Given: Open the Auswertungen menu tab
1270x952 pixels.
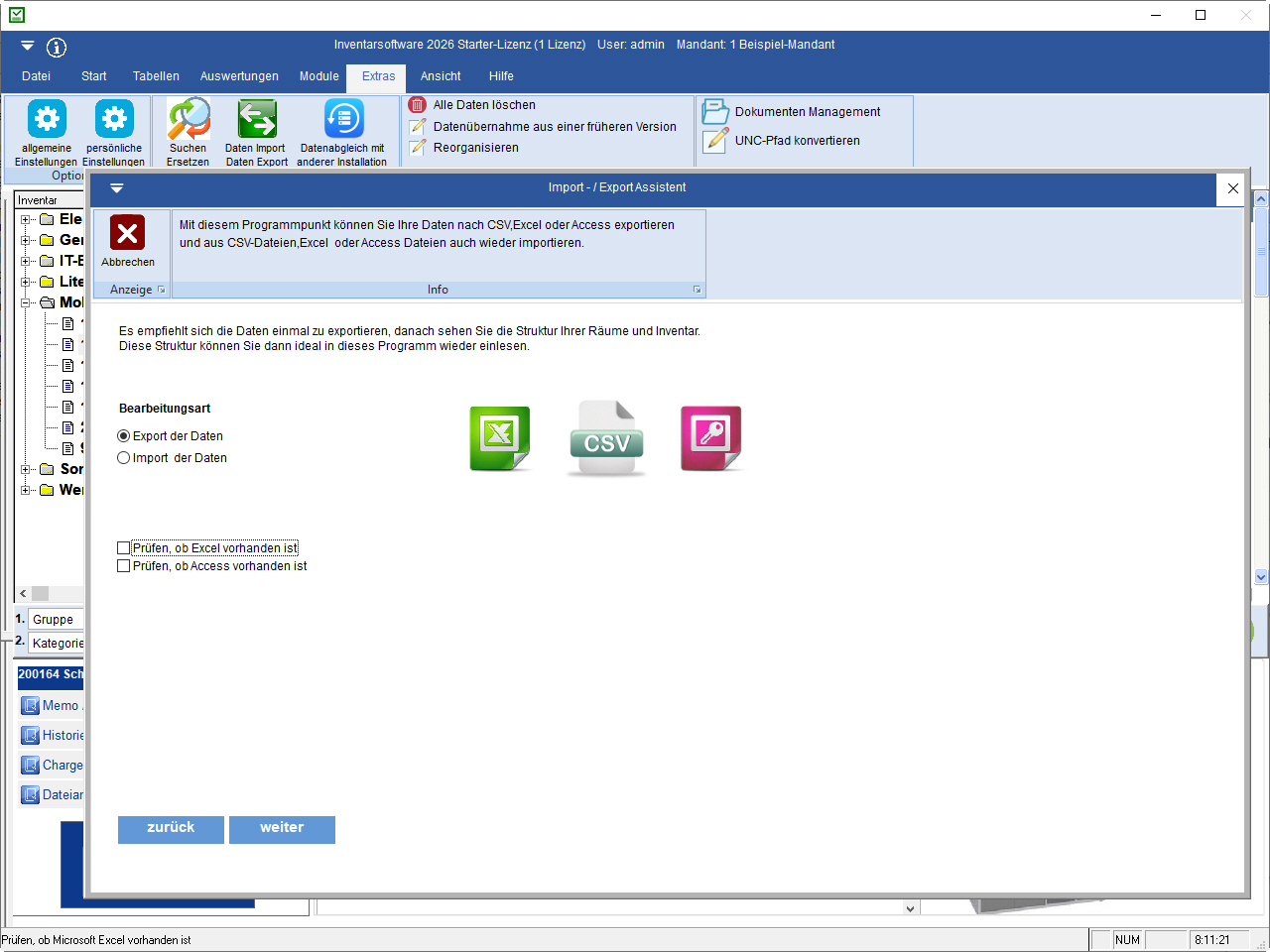Looking at the screenshot, I should point(239,76).
